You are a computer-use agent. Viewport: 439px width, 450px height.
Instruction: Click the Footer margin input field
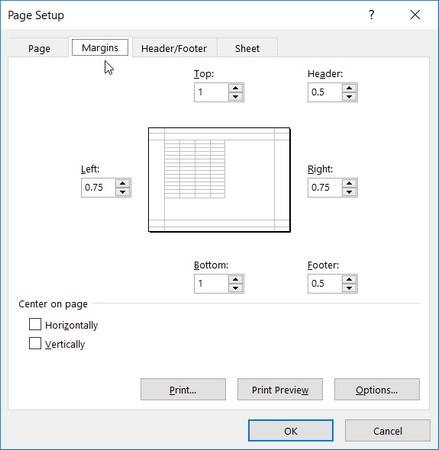click(x=325, y=284)
